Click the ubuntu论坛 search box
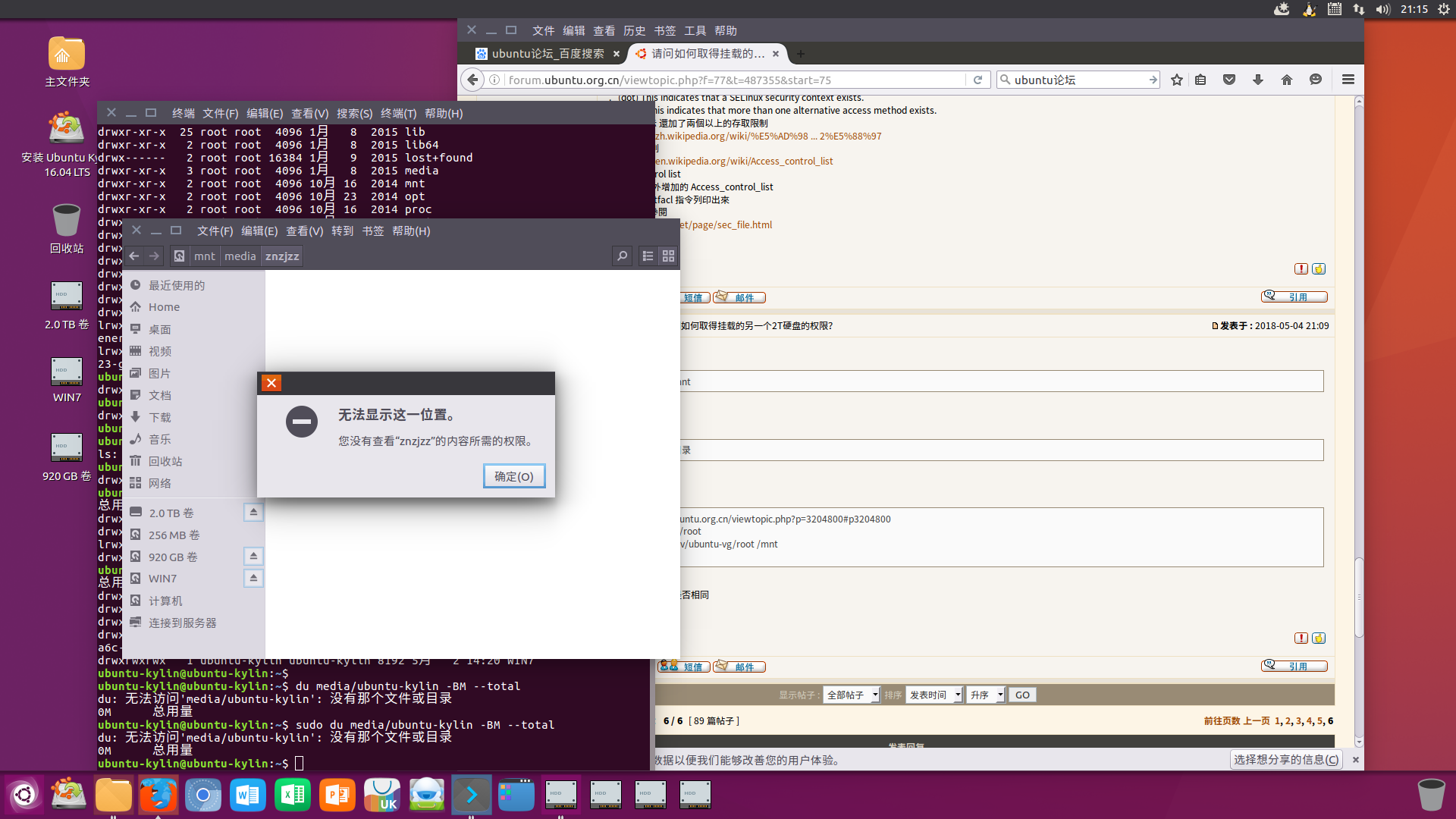The height and width of the screenshot is (819, 1456). coord(1077,80)
